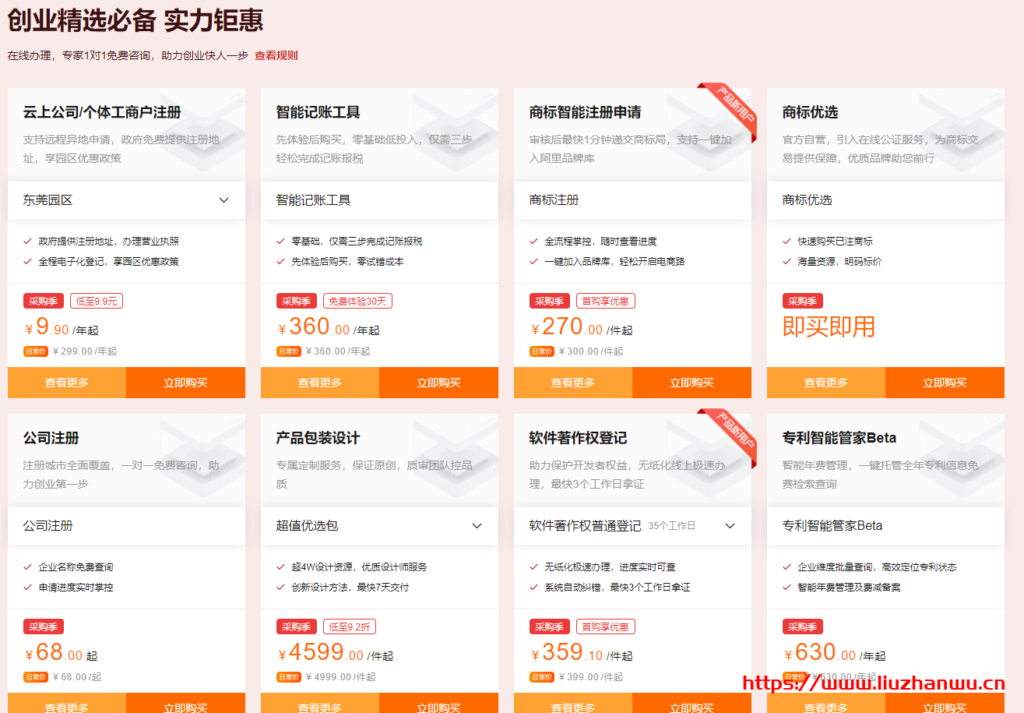Click the 日常价 badge beside ¥299.00
The image size is (1024, 713).
pos(36,351)
